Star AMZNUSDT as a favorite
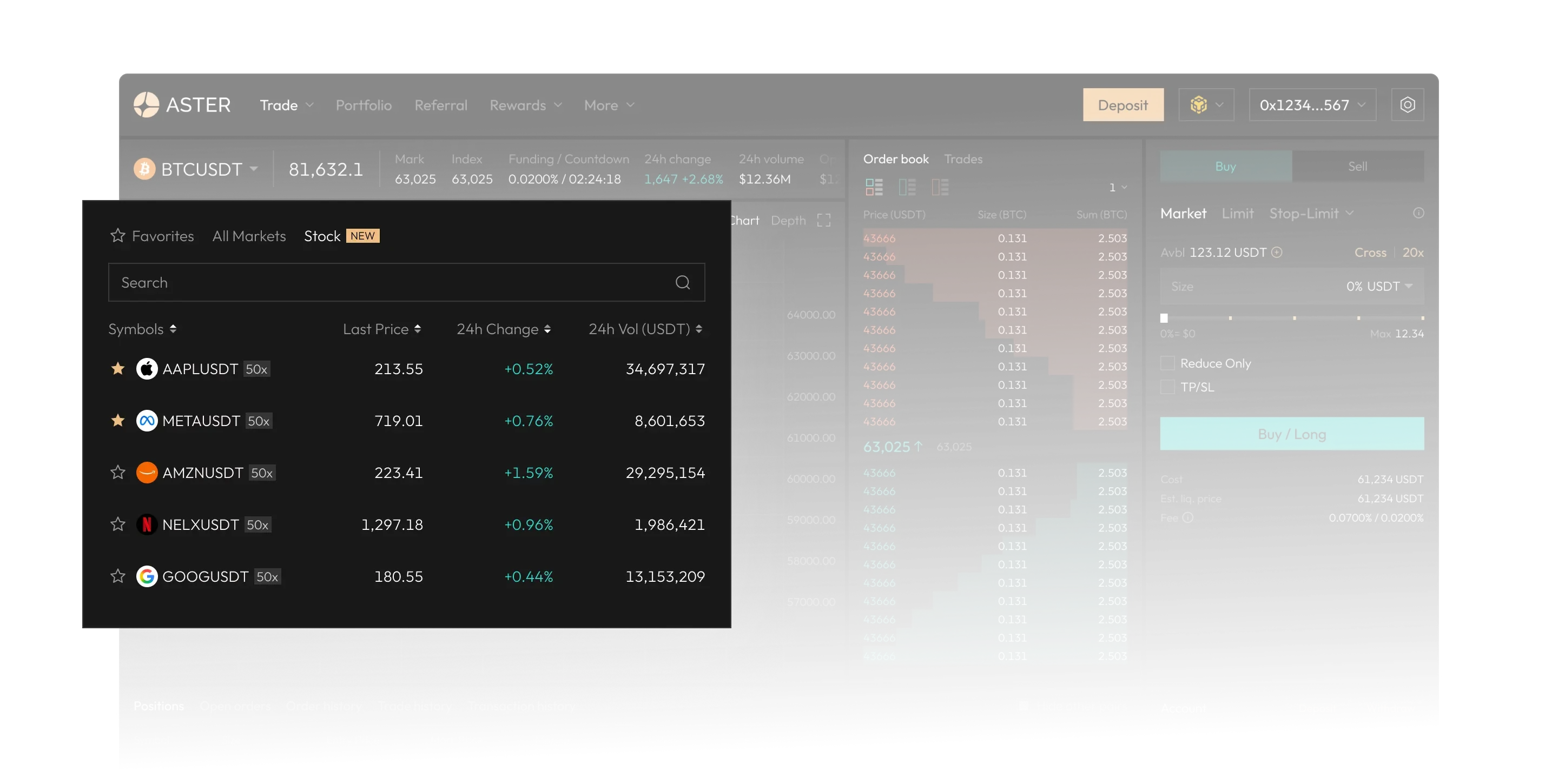 [x=118, y=472]
